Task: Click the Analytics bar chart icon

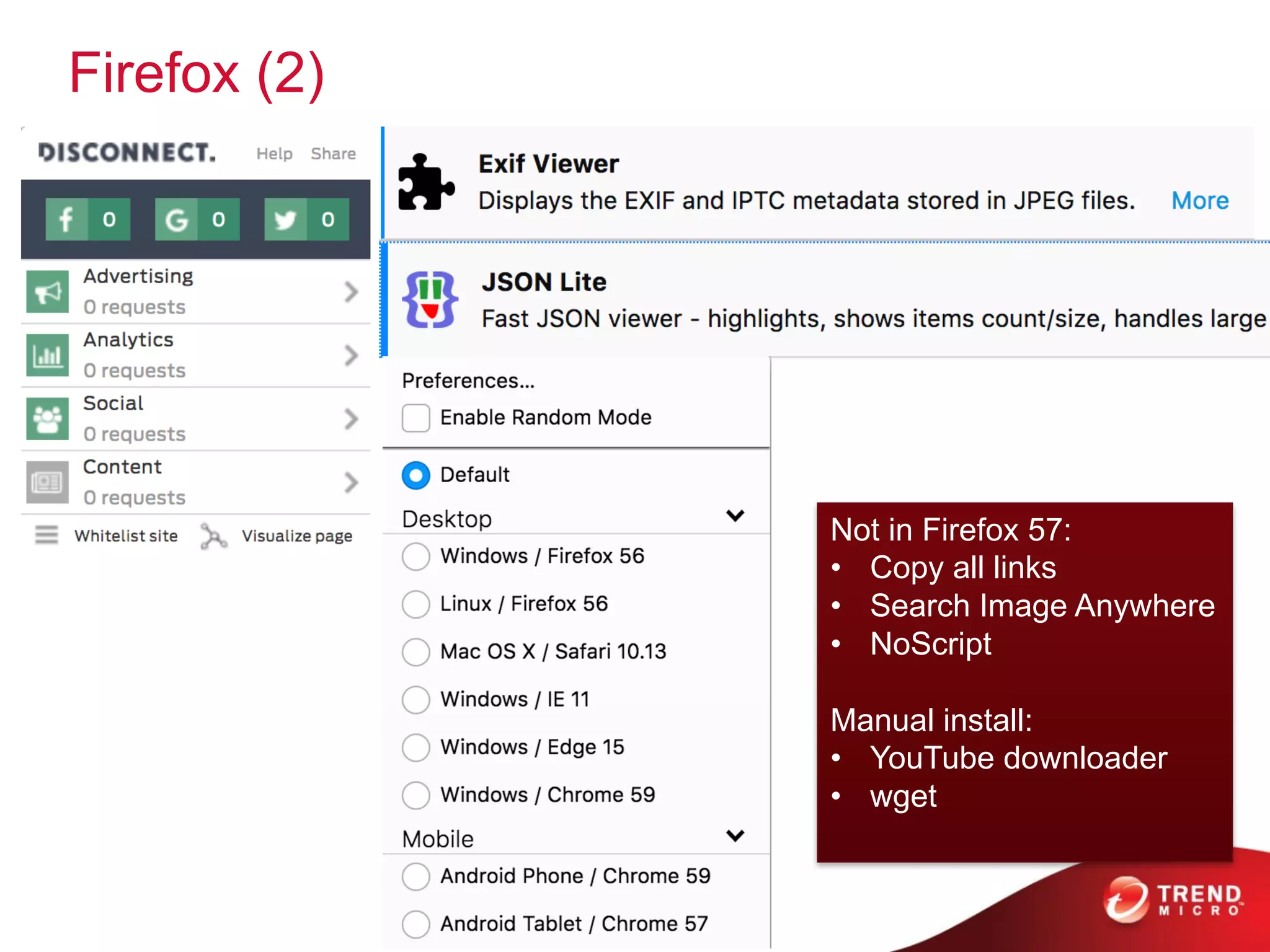Action: pos(48,355)
